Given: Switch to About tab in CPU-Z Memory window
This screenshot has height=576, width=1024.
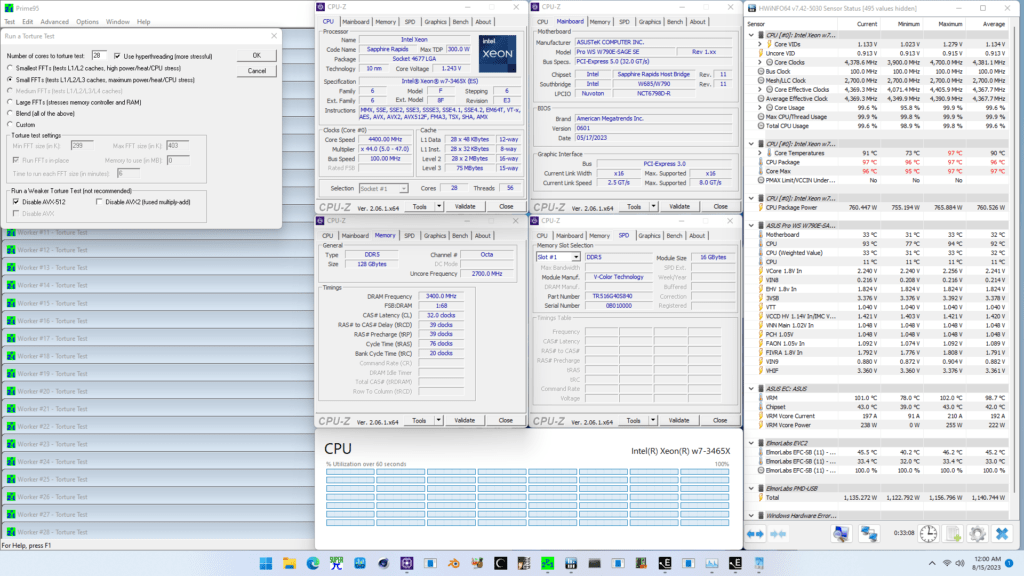Looking at the screenshot, I should 483,236.
